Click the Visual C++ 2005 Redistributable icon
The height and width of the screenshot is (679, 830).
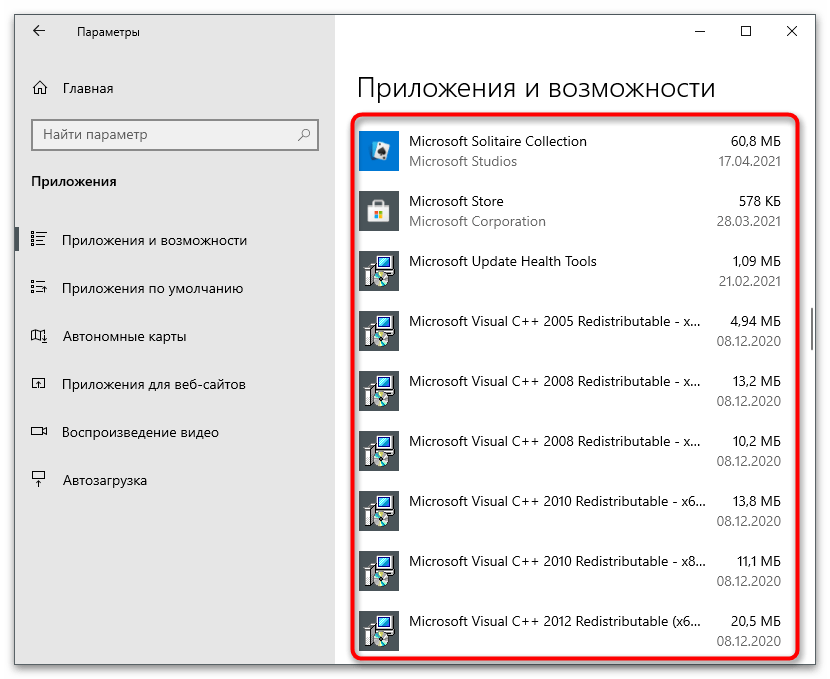378,331
